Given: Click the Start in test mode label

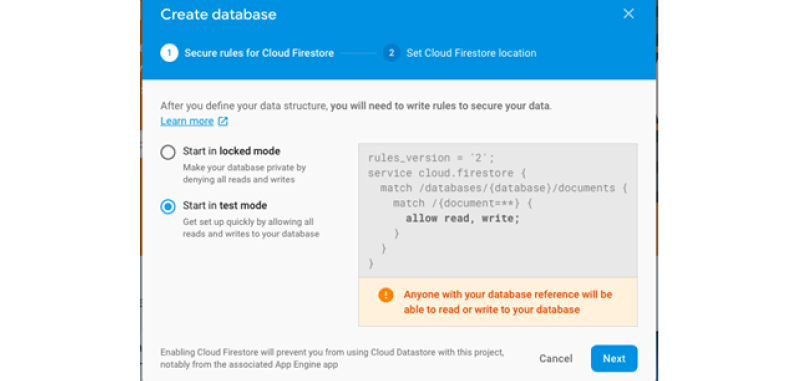Looking at the screenshot, I should point(225,206).
